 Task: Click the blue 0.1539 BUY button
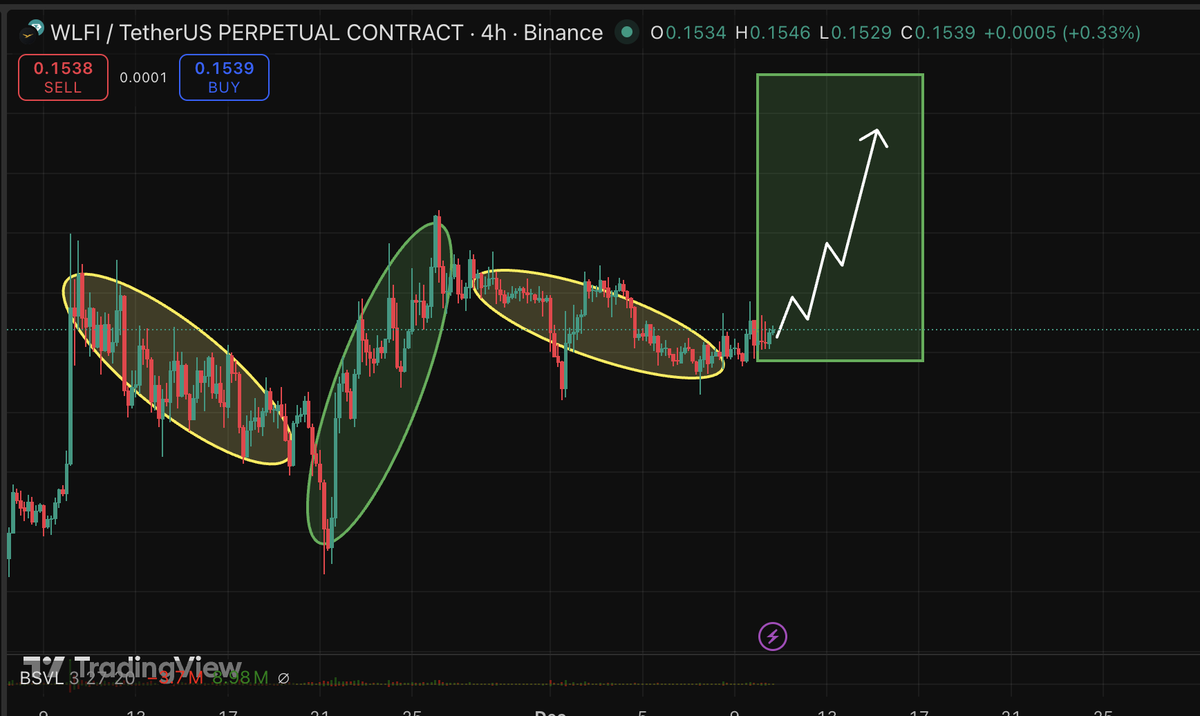(224, 78)
